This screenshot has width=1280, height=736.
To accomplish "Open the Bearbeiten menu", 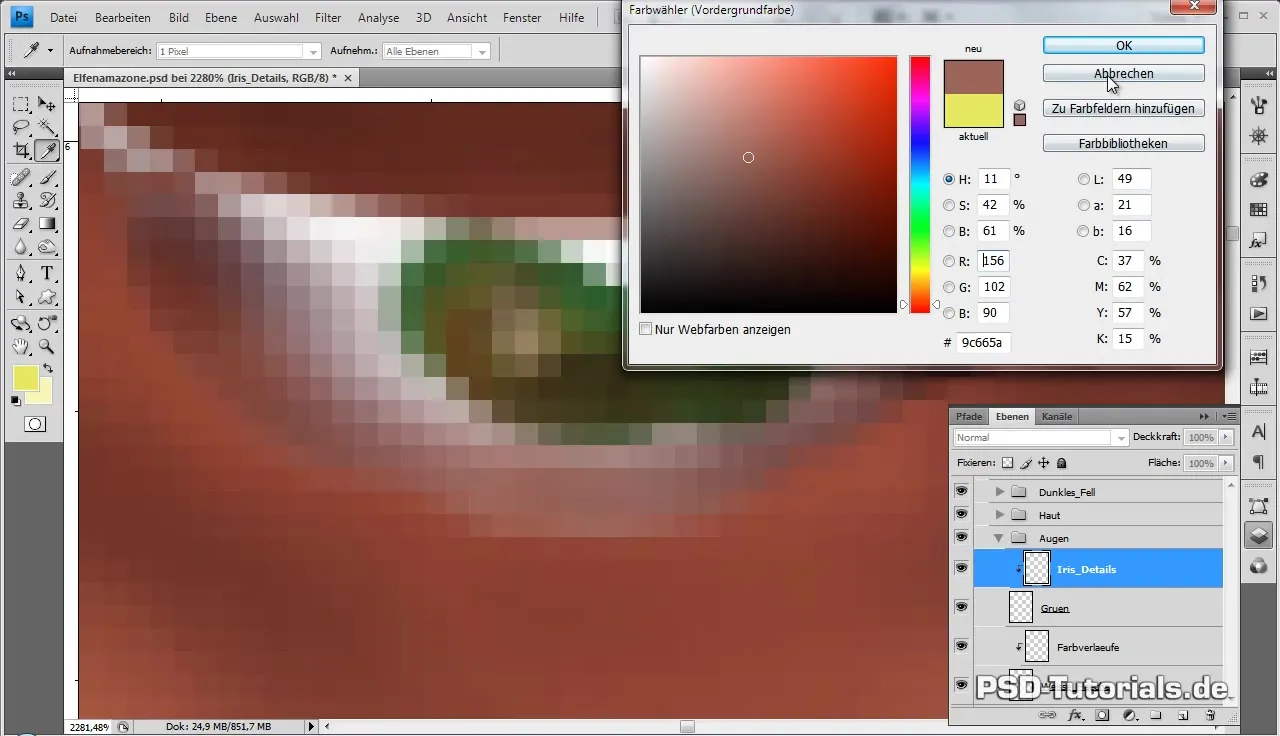I will (124, 18).
